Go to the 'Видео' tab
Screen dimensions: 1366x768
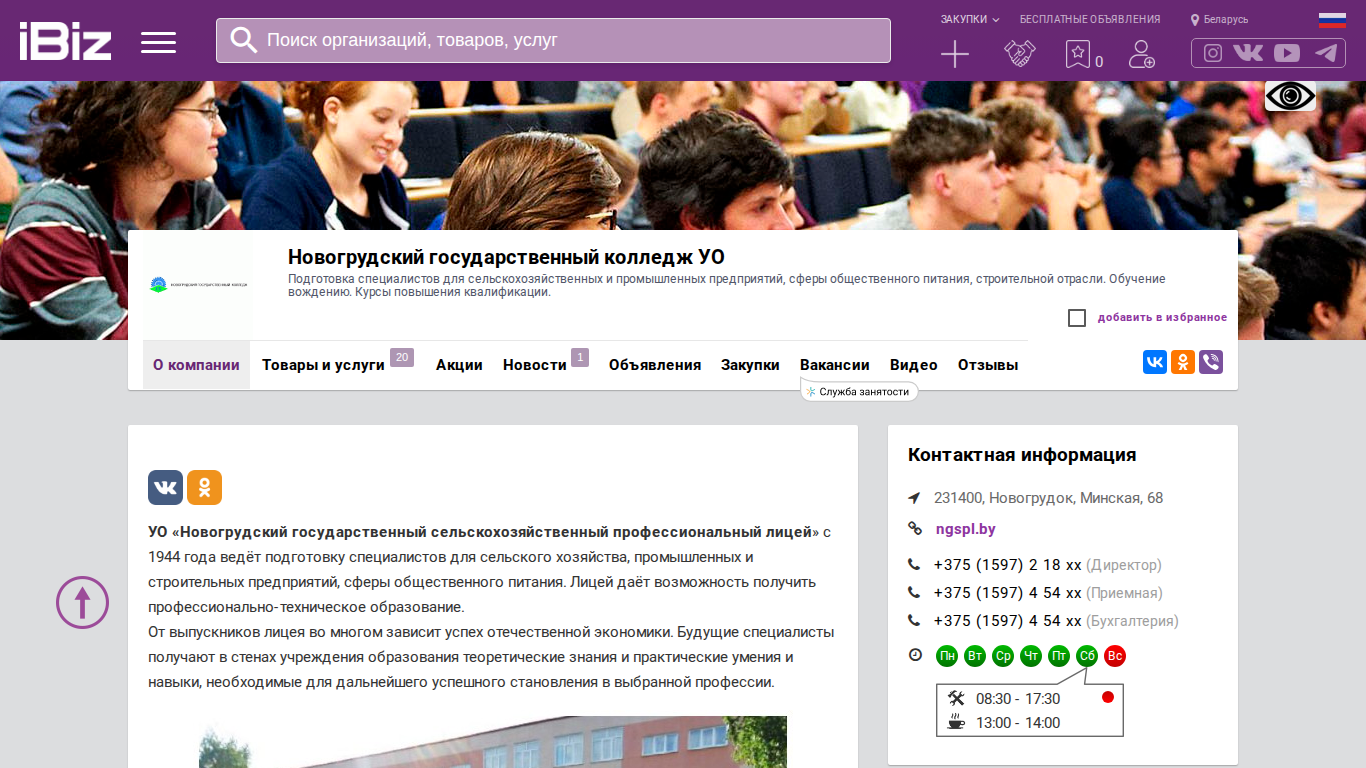914,365
